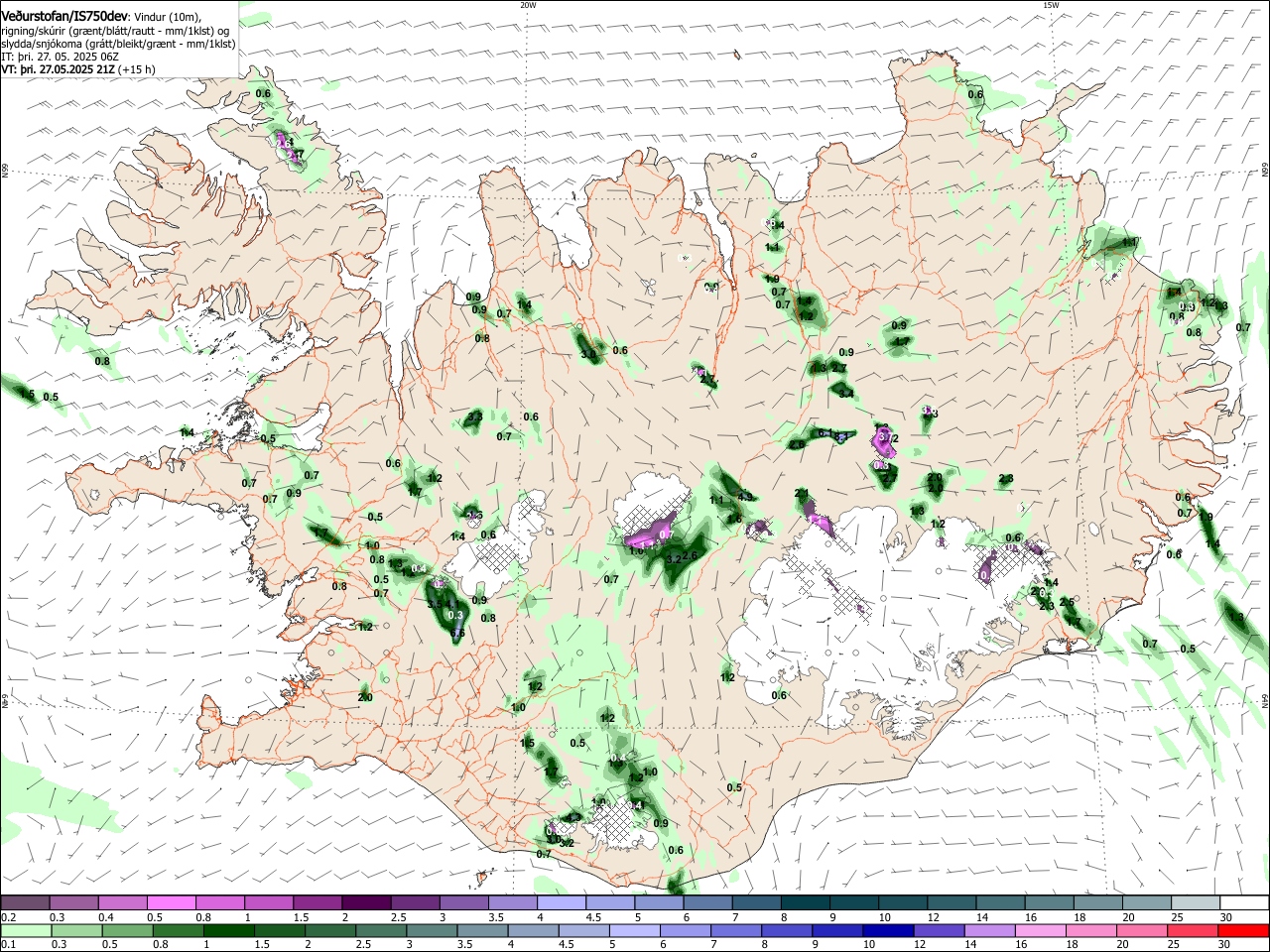Click the 'VT: þri. 27.05.2025 21Z' valid-time line
The height and width of the screenshot is (952, 1270).
pos(59,69)
